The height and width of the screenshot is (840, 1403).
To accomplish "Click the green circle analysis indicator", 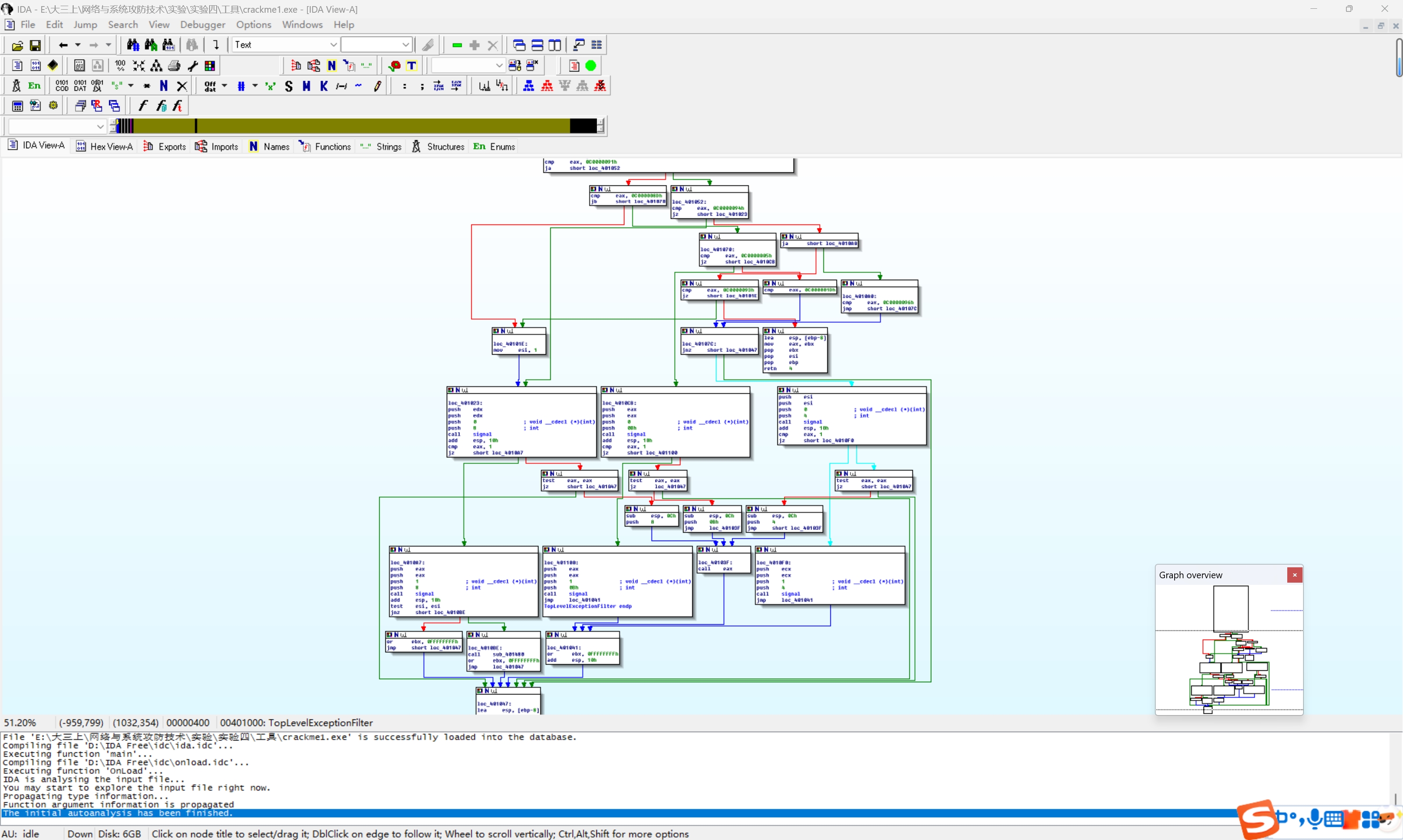I will (590, 66).
